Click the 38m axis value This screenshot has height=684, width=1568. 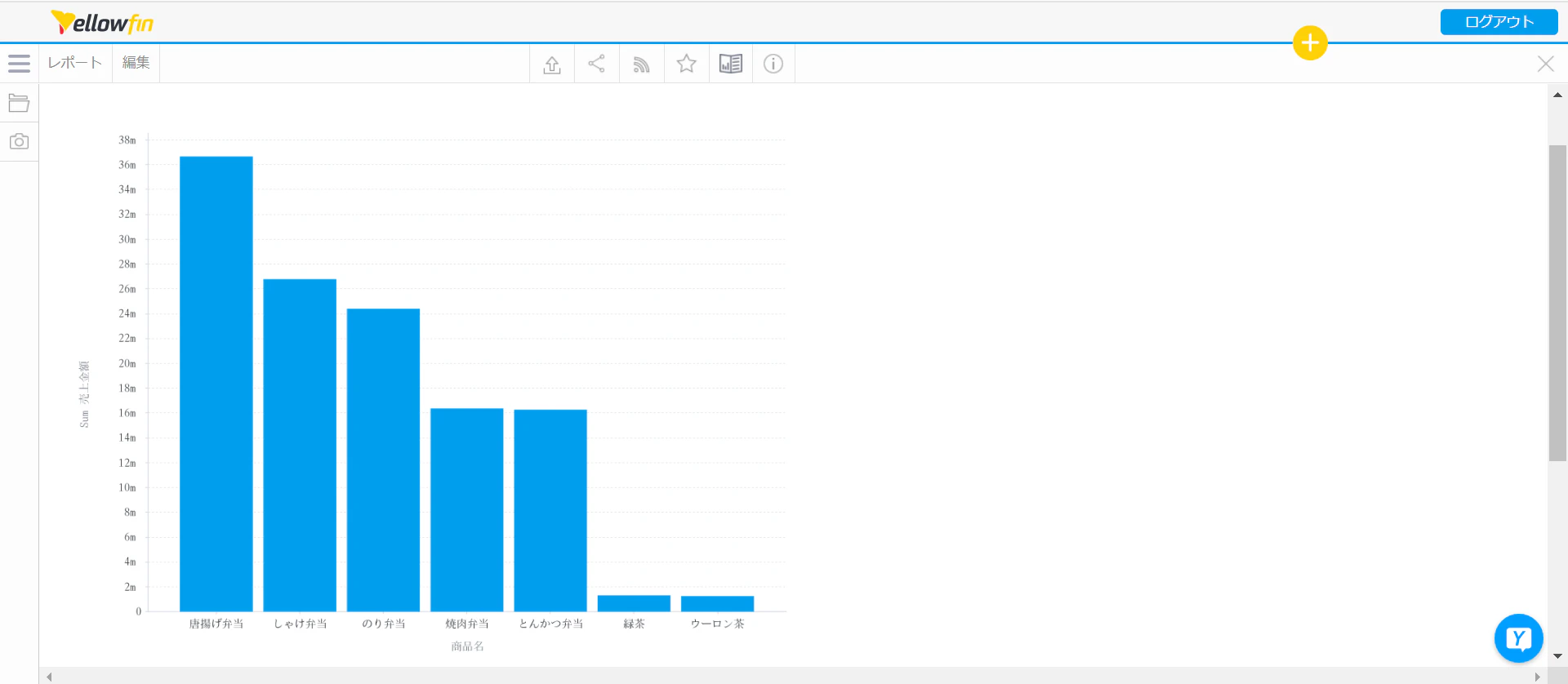127,140
